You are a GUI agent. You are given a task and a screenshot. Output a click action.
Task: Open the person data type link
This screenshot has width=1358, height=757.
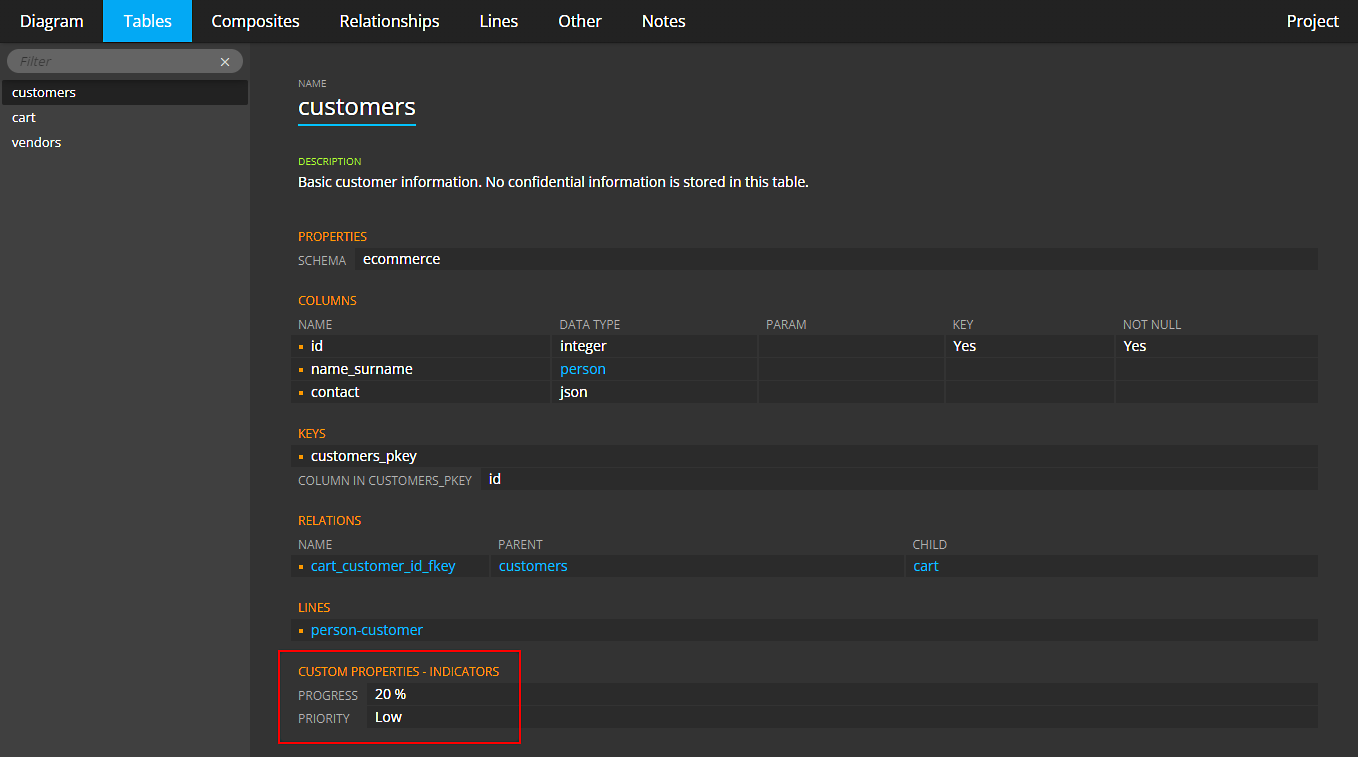click(x=583, y=370)
